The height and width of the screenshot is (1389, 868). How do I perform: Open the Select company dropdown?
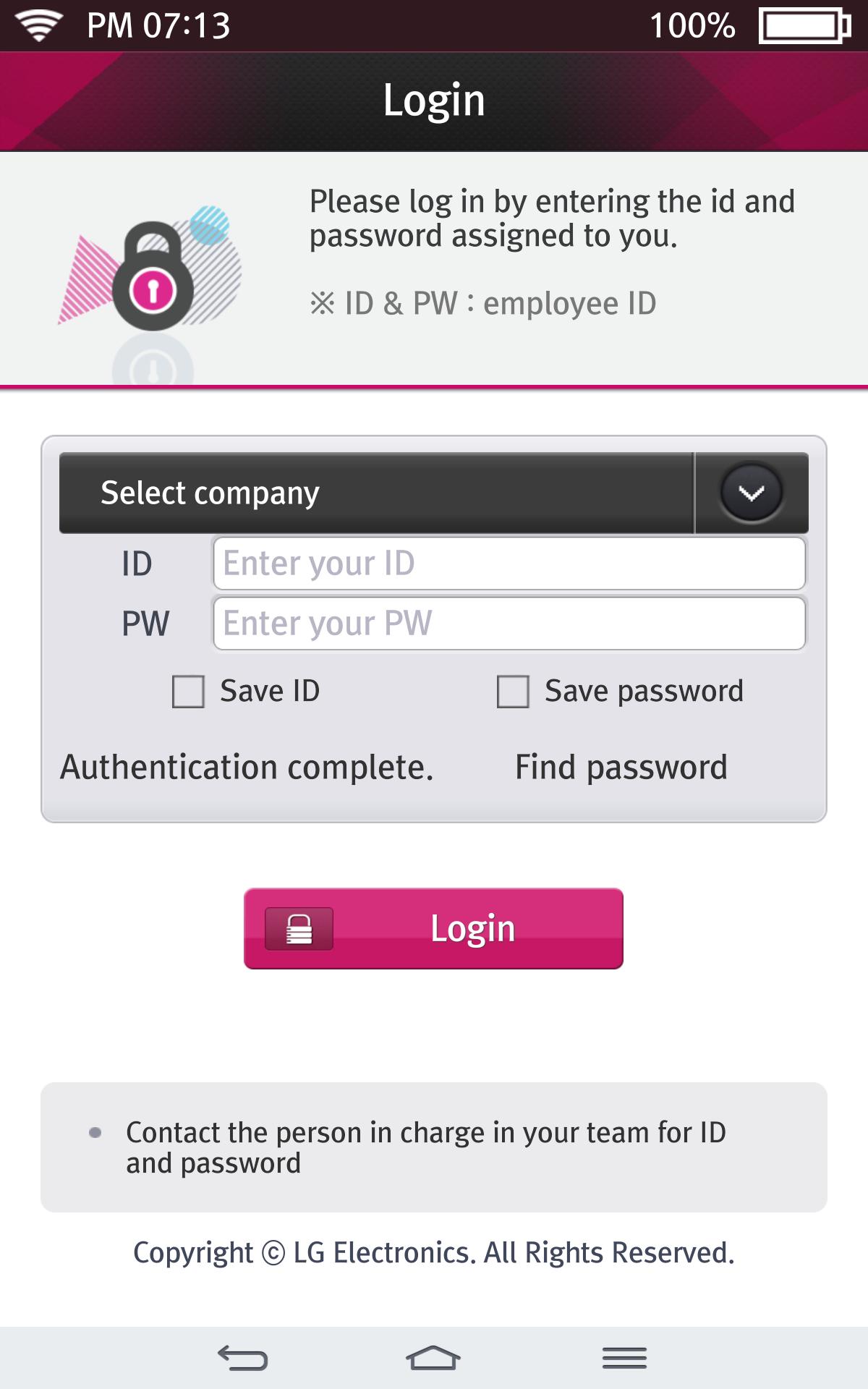[376, 493]
